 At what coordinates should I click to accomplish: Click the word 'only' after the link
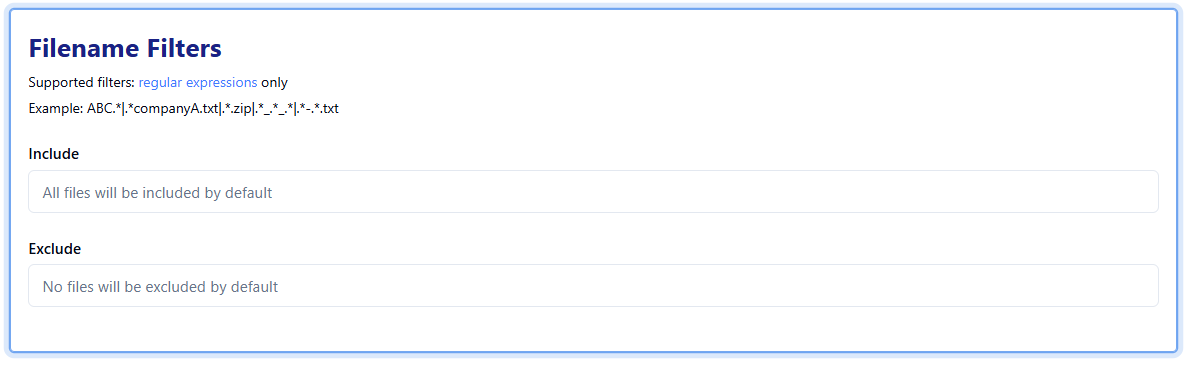274,82
